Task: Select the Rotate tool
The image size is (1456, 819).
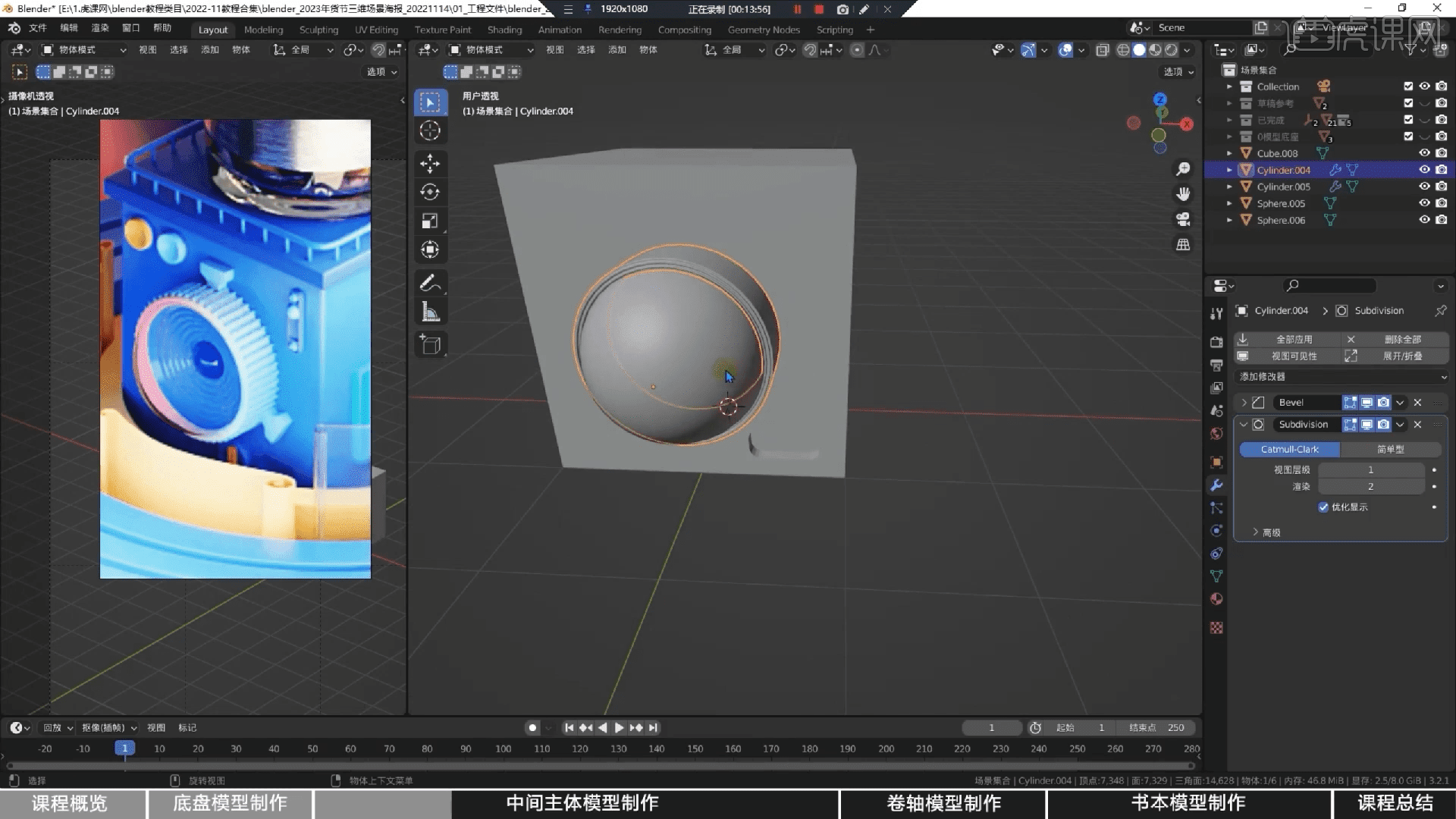Action: coord(430,192)
